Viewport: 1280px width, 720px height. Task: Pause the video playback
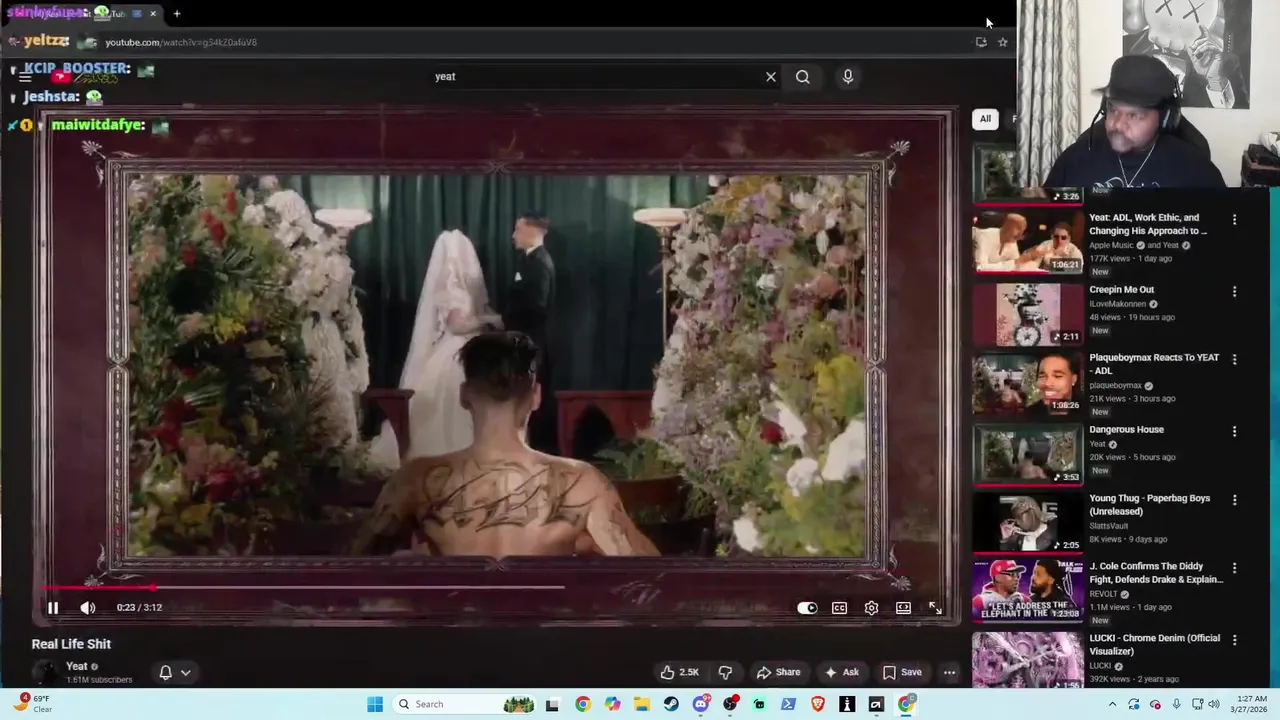point(53,607)
